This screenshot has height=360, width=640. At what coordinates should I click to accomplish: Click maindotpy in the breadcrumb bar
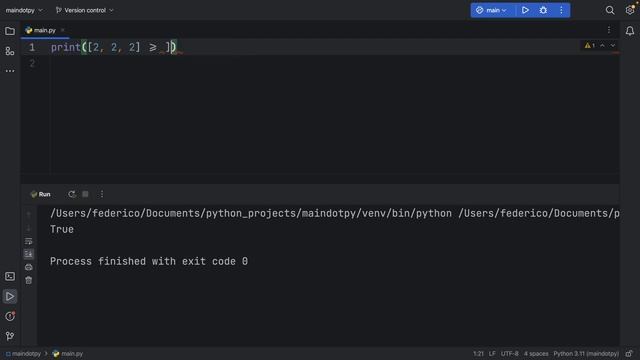[23, 354]
